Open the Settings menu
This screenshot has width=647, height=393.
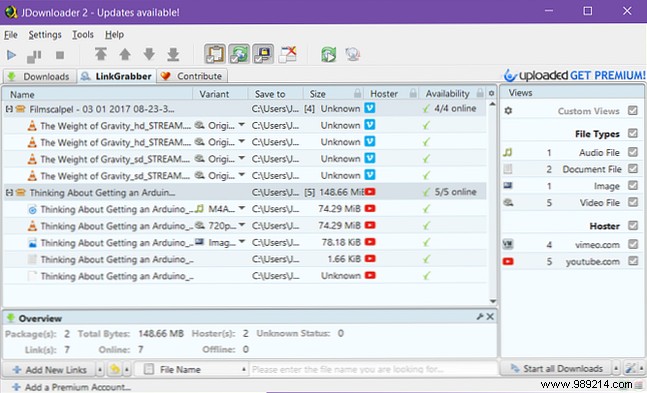pyautogui.click(x=45, y=35)
